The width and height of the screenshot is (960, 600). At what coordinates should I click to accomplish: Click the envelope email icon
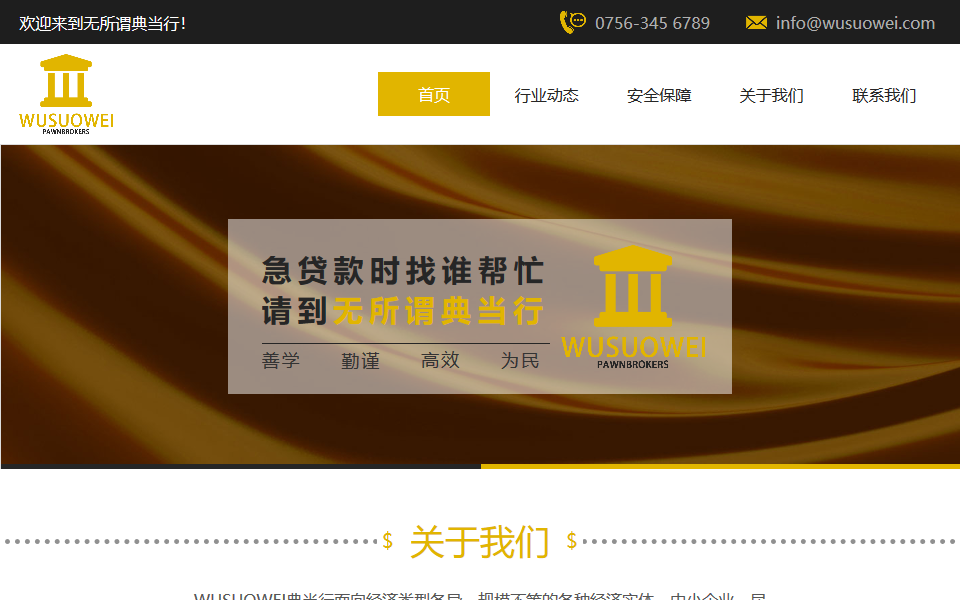click(756, 23)
